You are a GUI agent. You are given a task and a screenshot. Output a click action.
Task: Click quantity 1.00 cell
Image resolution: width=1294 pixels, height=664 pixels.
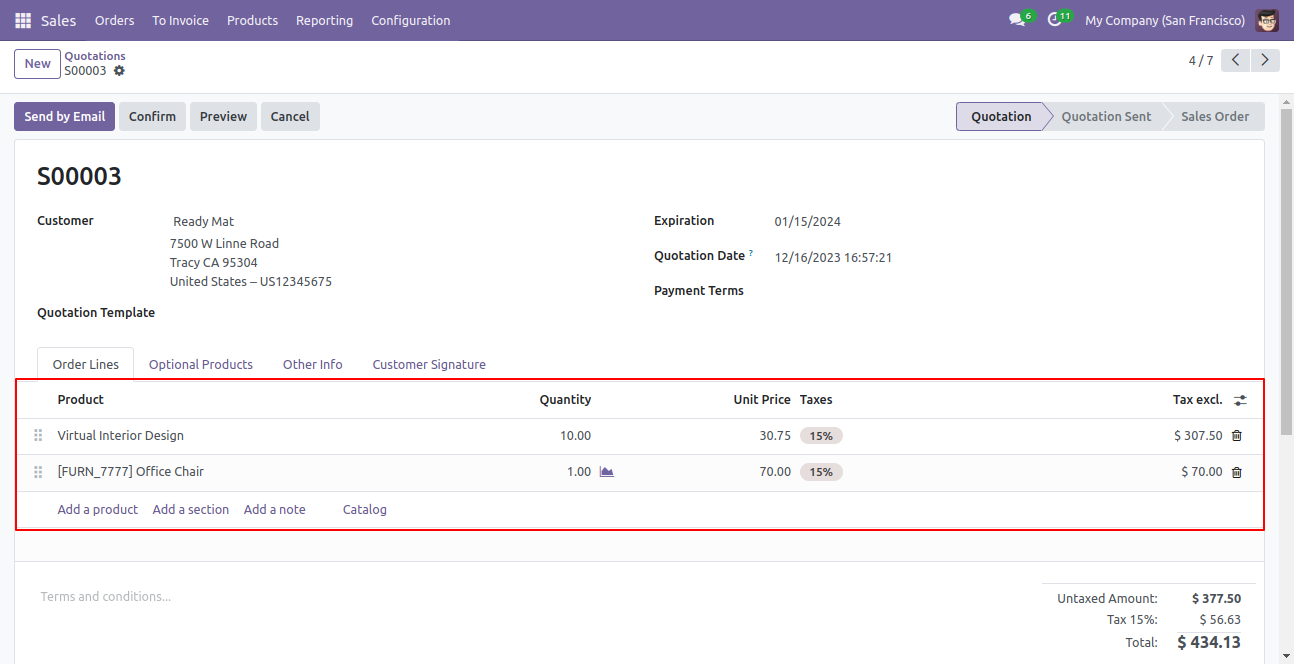click(x=579, y=472)
